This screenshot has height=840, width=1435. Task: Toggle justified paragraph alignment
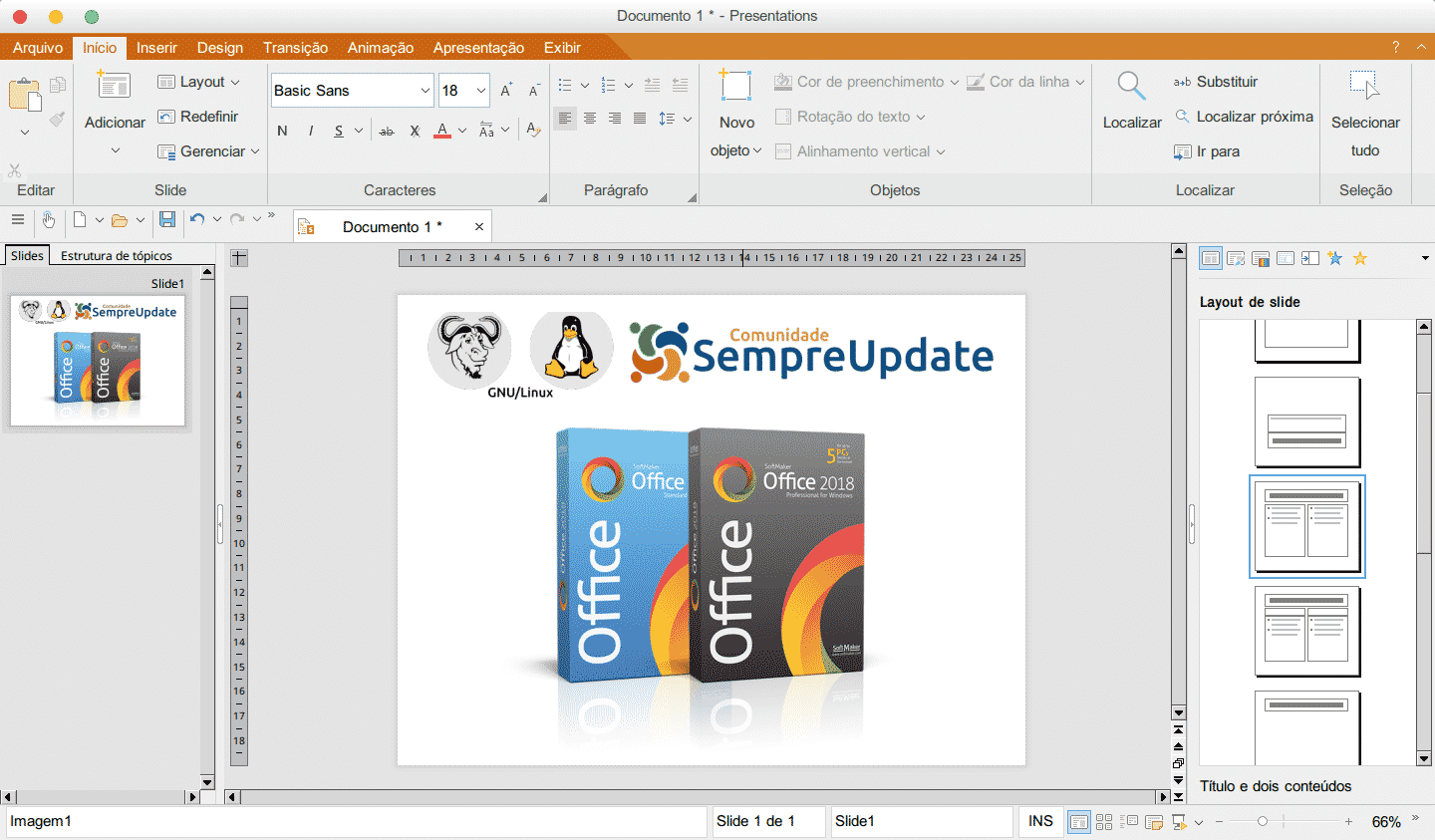(640, 118)
